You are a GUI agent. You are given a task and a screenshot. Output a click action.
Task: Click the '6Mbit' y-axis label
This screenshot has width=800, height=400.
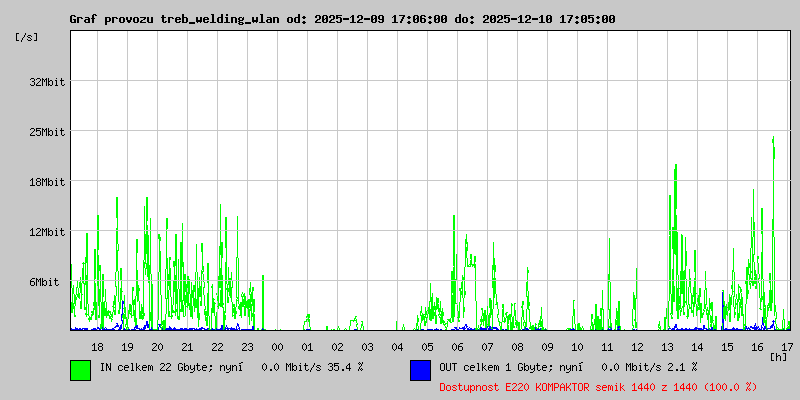point(44,282)
